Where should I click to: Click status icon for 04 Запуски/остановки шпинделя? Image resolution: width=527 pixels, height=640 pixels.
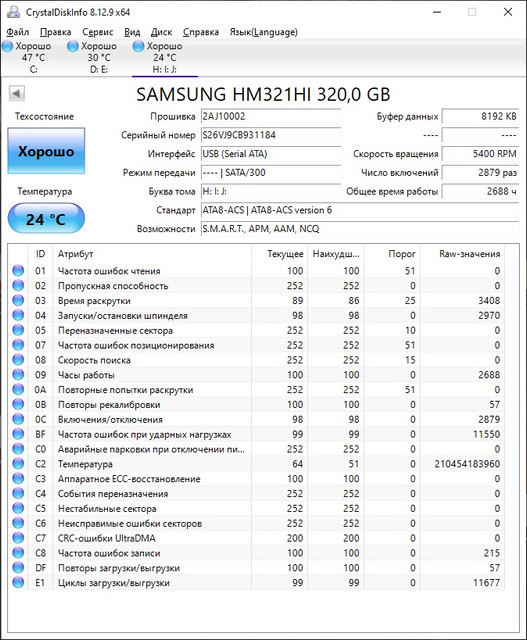(x=18, y=315)
